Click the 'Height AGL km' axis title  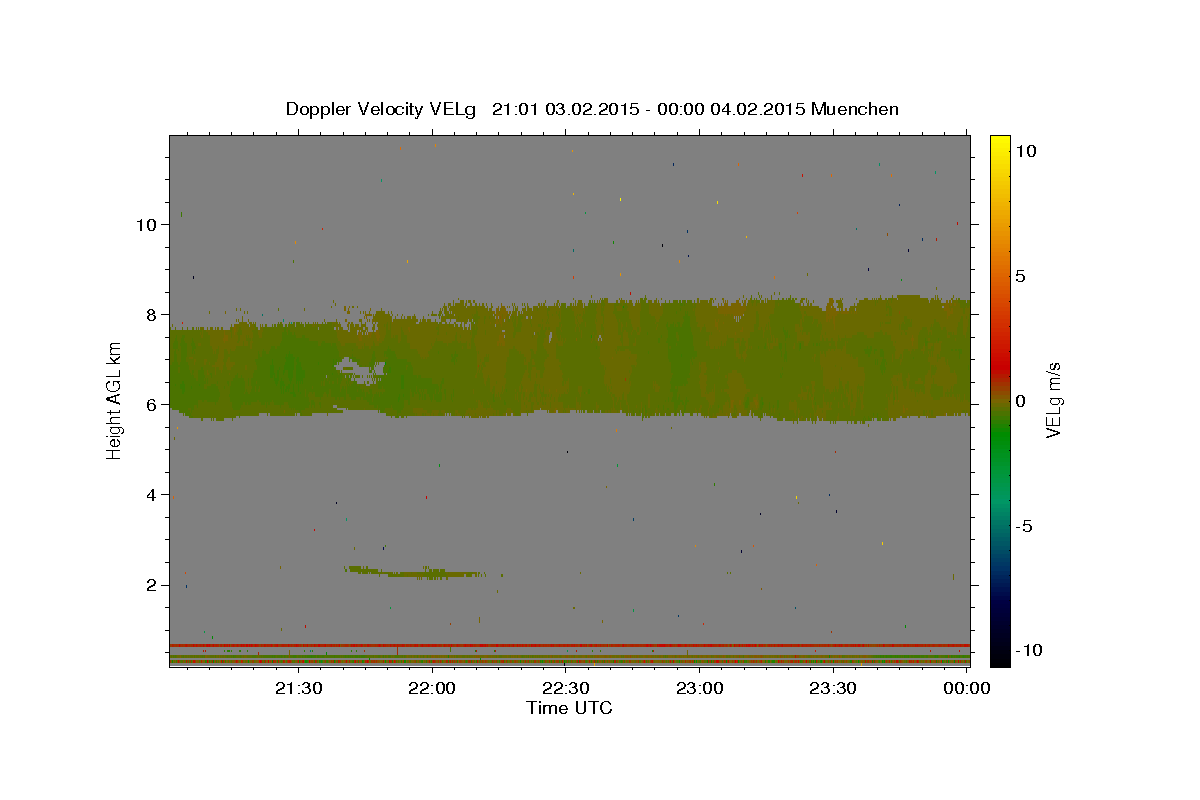point(114,401)
